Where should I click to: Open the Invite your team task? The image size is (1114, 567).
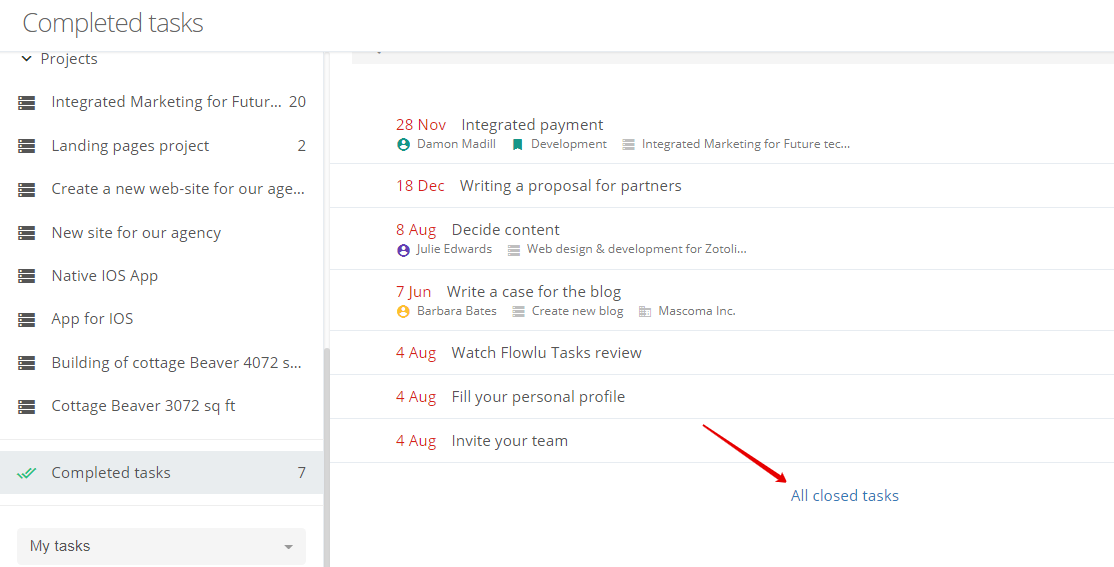pos(509,441)
